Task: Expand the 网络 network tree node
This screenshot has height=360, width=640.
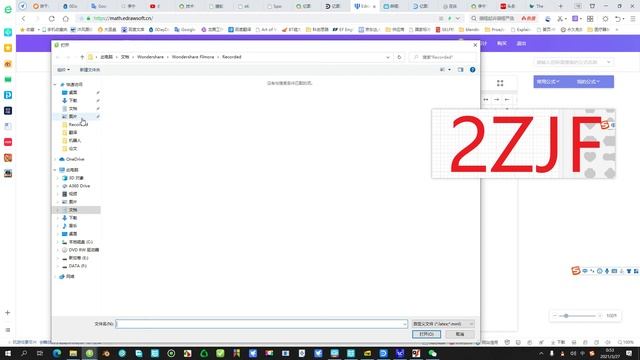Action: [55, 277]
